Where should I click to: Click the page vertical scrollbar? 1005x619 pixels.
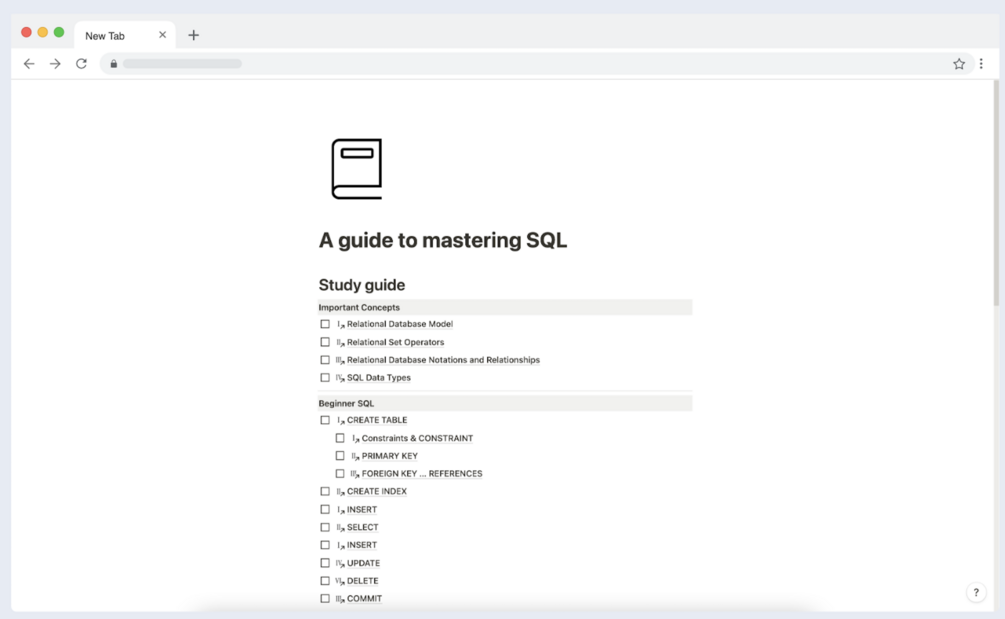pyautogui.click(x=996, y=200)
